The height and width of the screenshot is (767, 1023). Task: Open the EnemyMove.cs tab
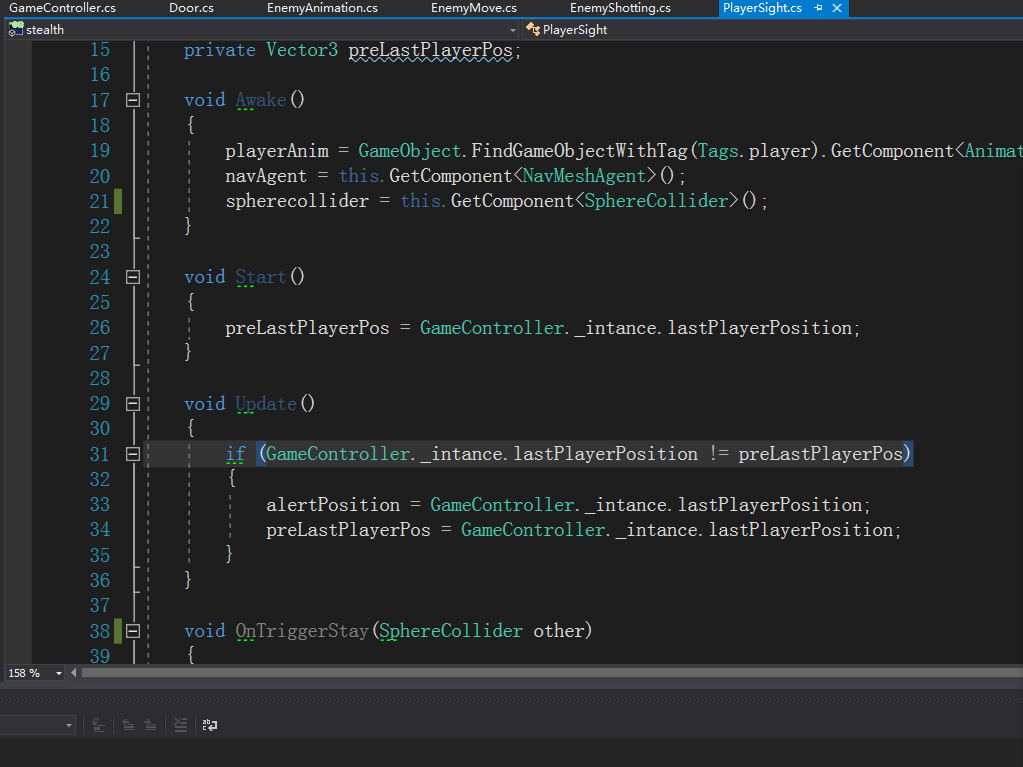click(474, 8)
